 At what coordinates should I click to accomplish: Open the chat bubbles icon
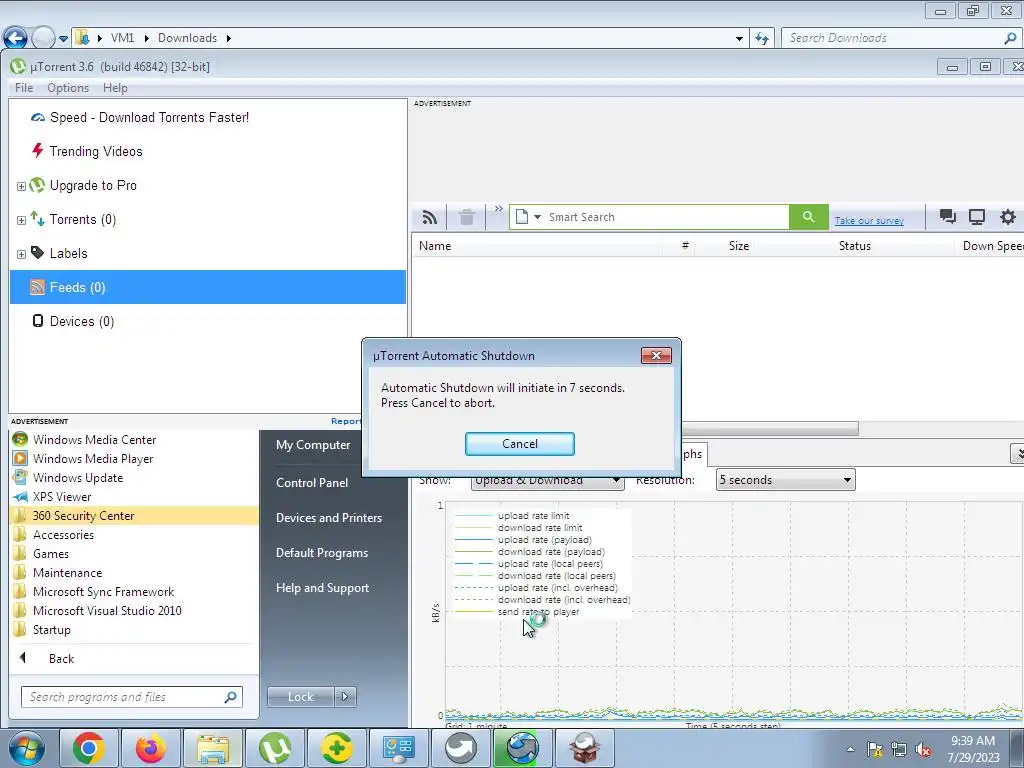coord(948,217)
